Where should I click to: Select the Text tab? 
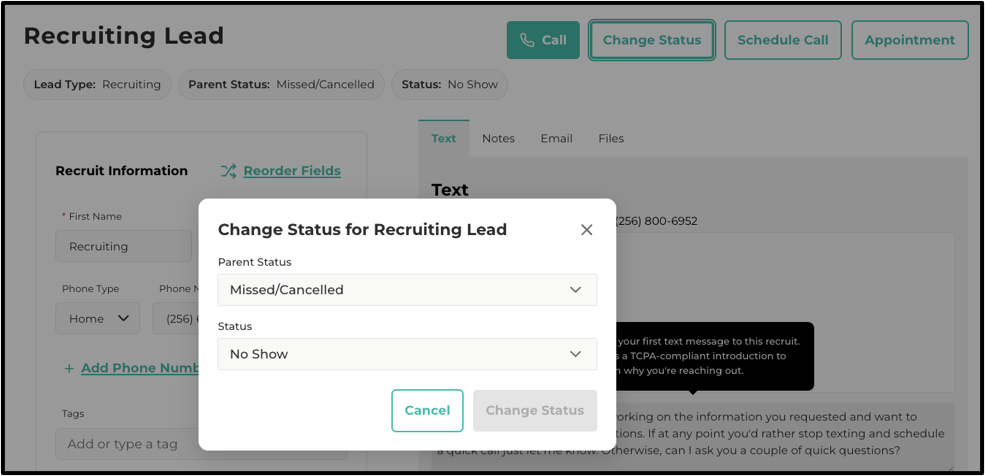(x=444, y=138)
